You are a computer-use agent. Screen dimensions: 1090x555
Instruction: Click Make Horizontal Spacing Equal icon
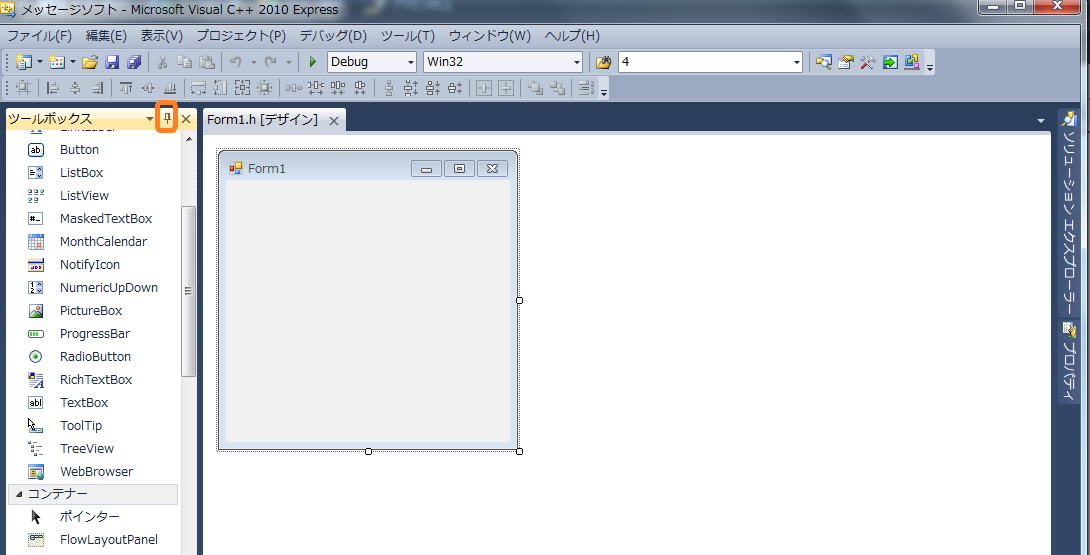(294, 88)
